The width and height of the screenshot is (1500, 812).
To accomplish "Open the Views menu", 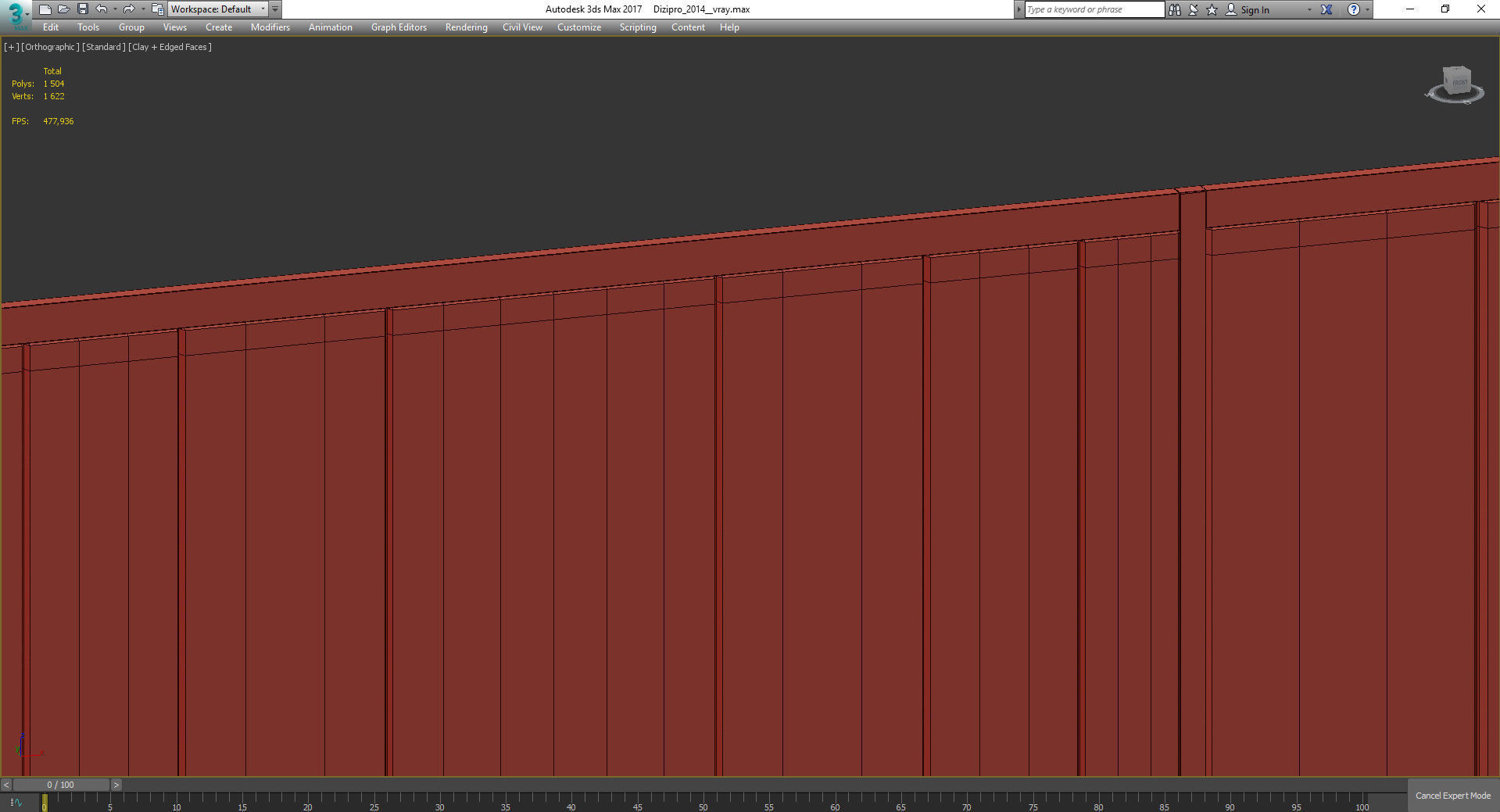I will click(174, 27).
